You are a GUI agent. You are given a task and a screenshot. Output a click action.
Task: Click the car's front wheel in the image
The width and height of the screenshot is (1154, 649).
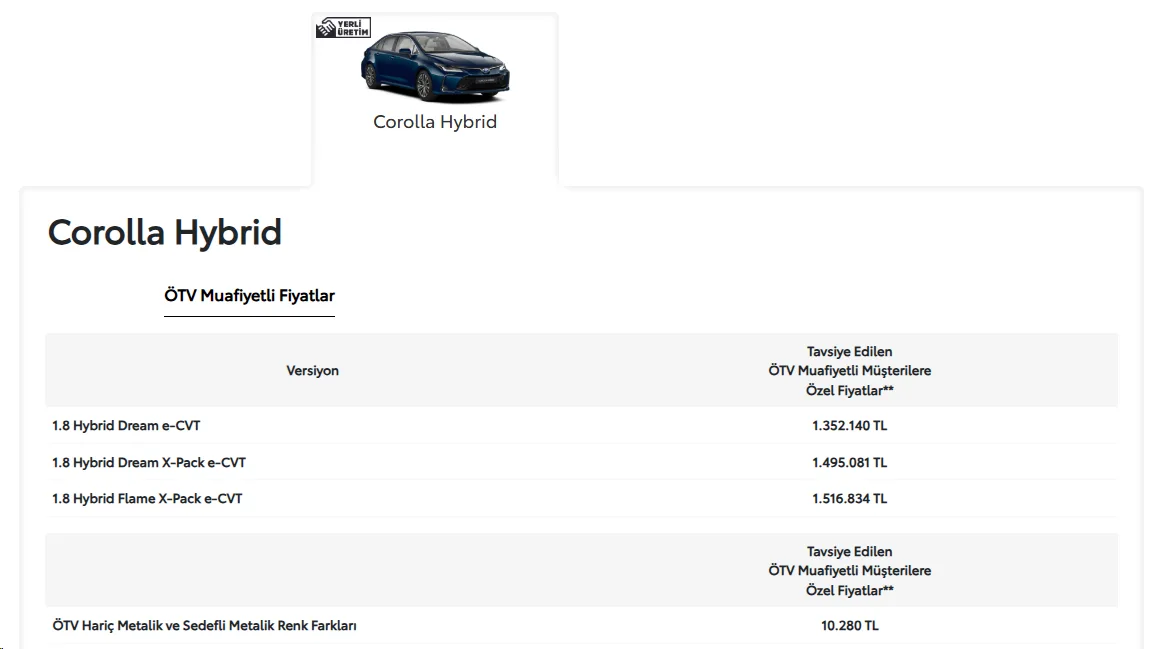pos(424,85)
